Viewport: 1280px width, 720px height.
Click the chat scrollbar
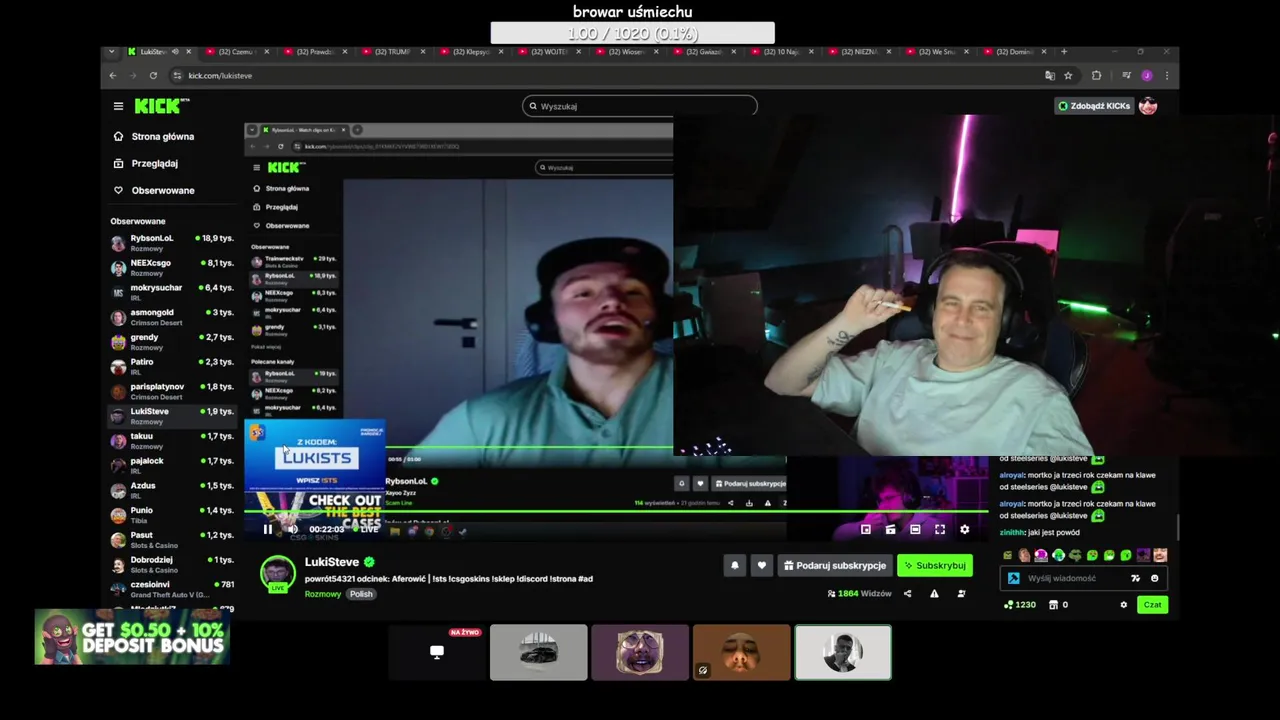(x=1177, y=526)
